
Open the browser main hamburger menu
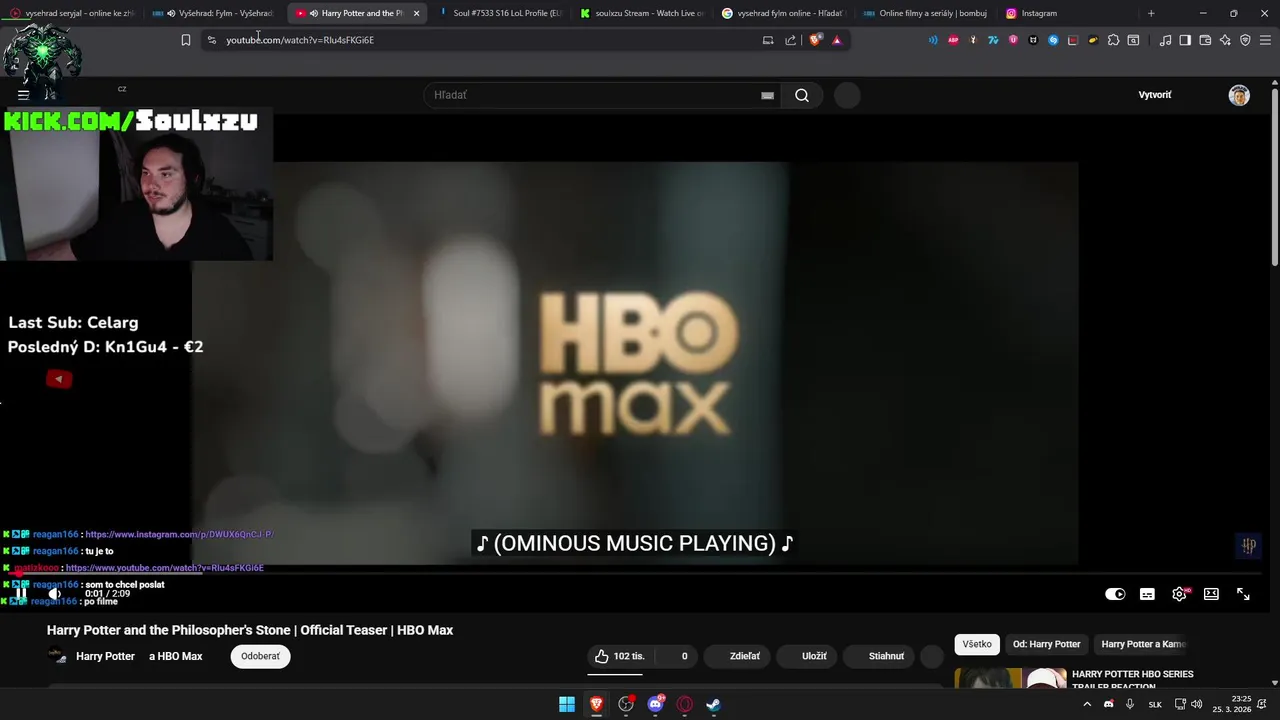pyautogui.click(x=1265, y=40)
